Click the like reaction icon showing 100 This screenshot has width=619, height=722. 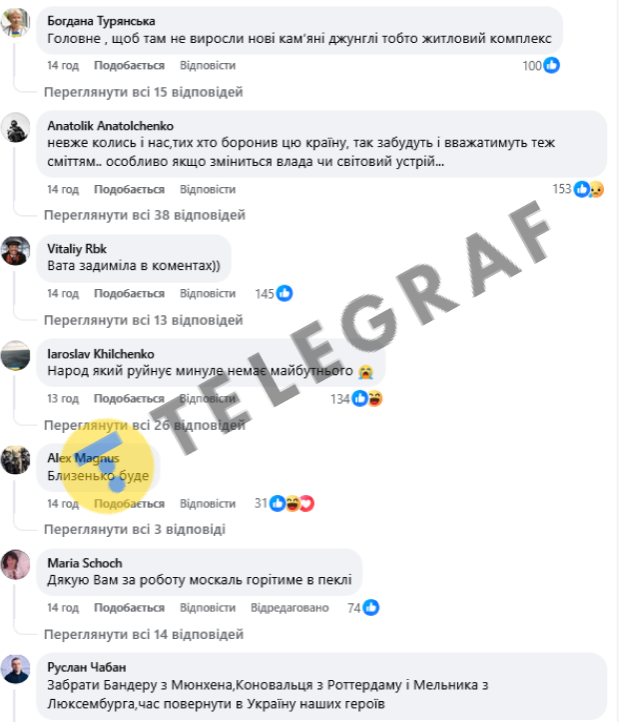(551, 65)
